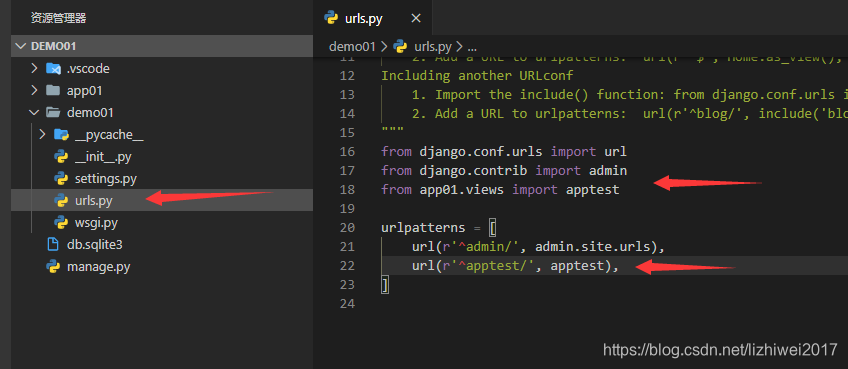
Task: Expand the __pycache__ folder chevron
Action: pyautogui.click(x=43, y=135)
